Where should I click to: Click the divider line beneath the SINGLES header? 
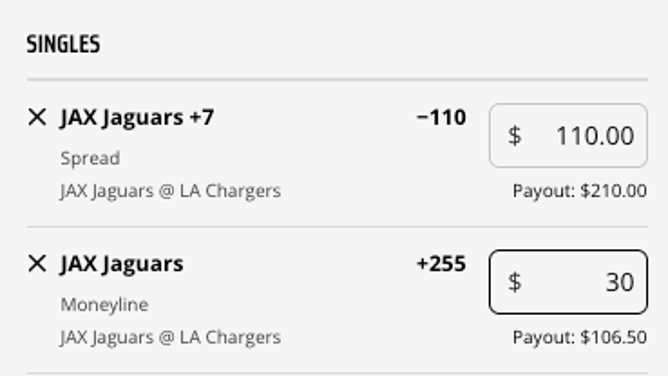click(x=337, y=79)
